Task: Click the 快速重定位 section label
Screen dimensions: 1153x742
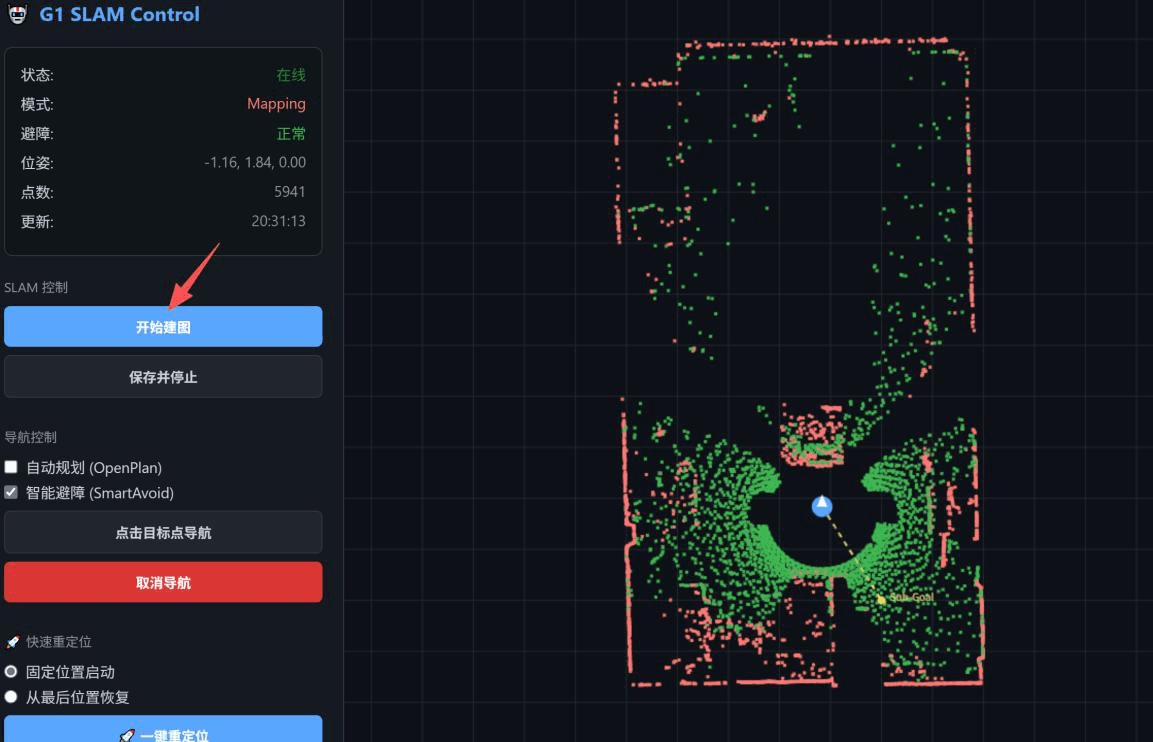Action: click(59, 642)
